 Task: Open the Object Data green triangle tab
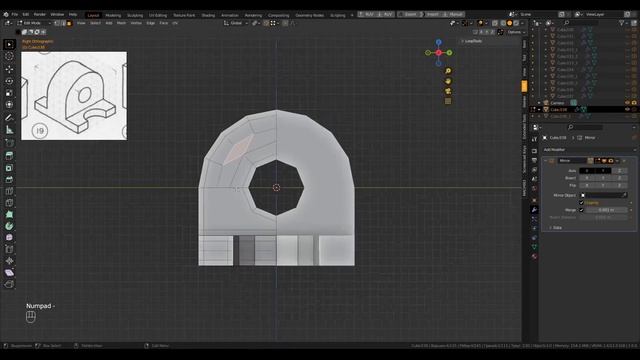point(534,247)
